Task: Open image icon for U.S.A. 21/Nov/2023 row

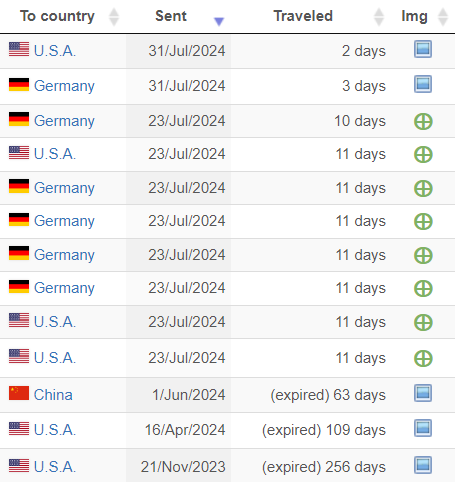Action: [423, 465]
